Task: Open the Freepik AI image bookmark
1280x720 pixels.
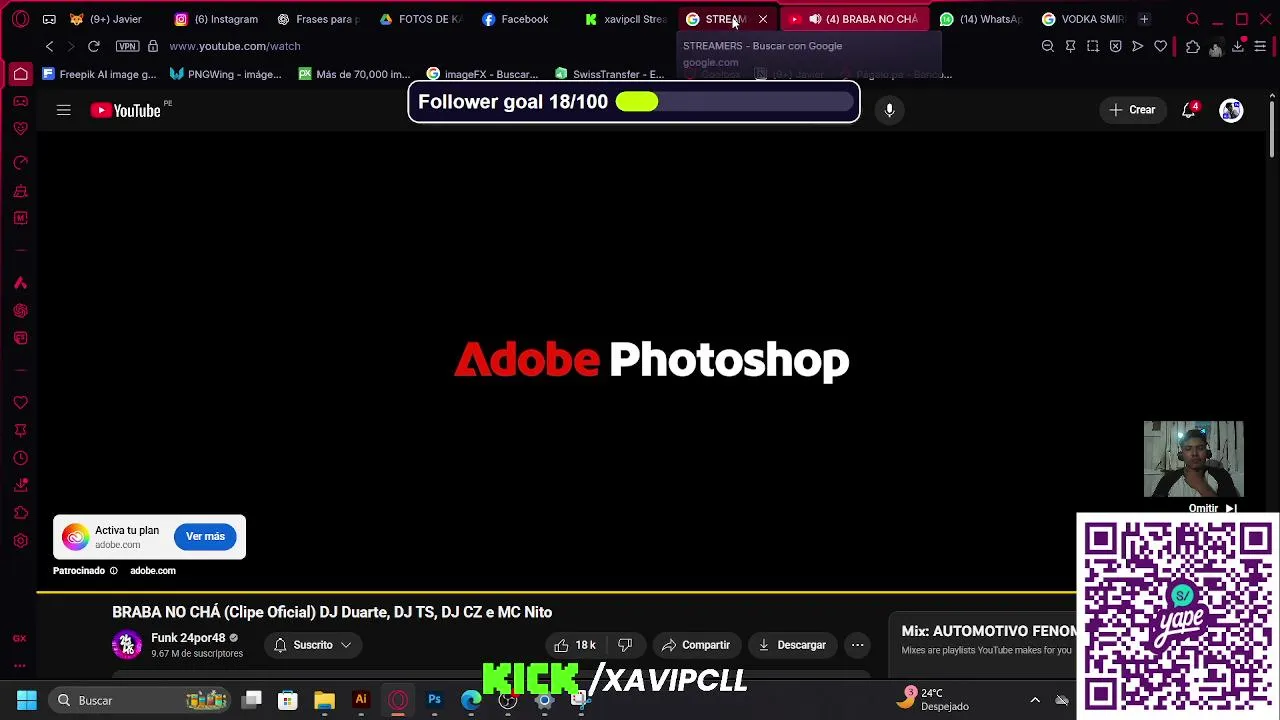Action: click(99, 74)
